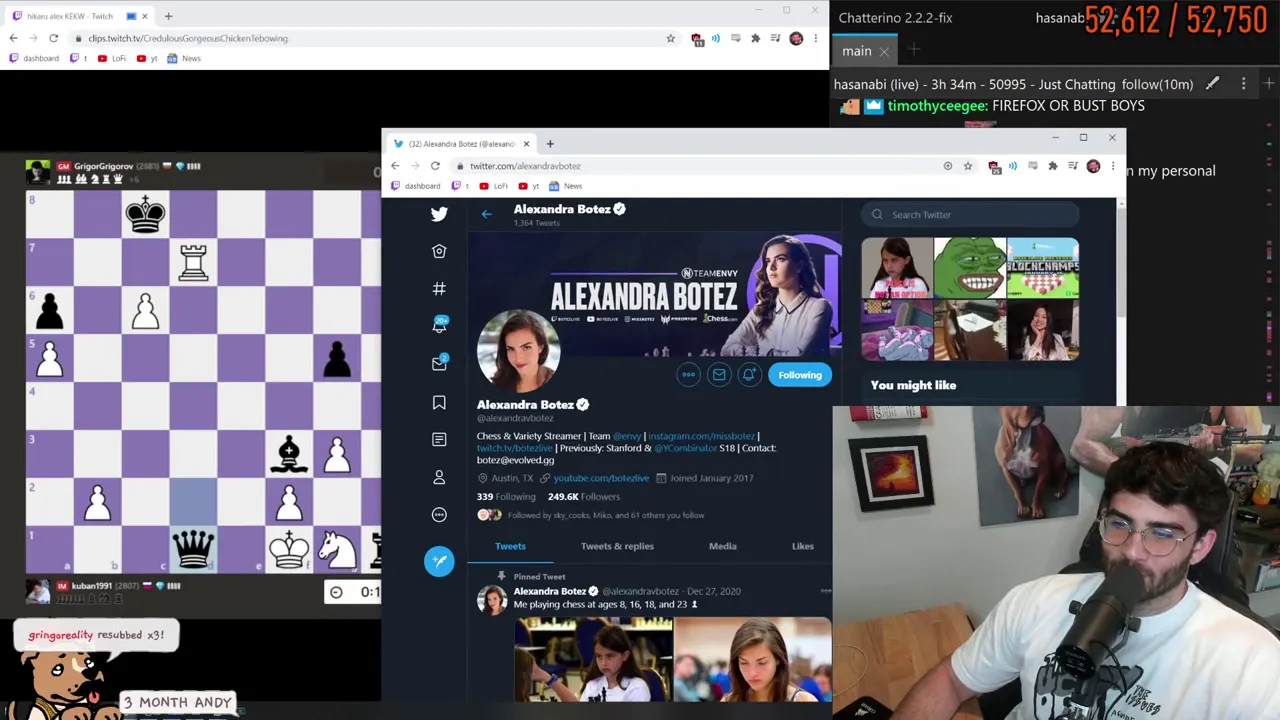Go back in the Twitter browser window
The height and width of the screenshot is (720, 1280).
click(395, 166)
